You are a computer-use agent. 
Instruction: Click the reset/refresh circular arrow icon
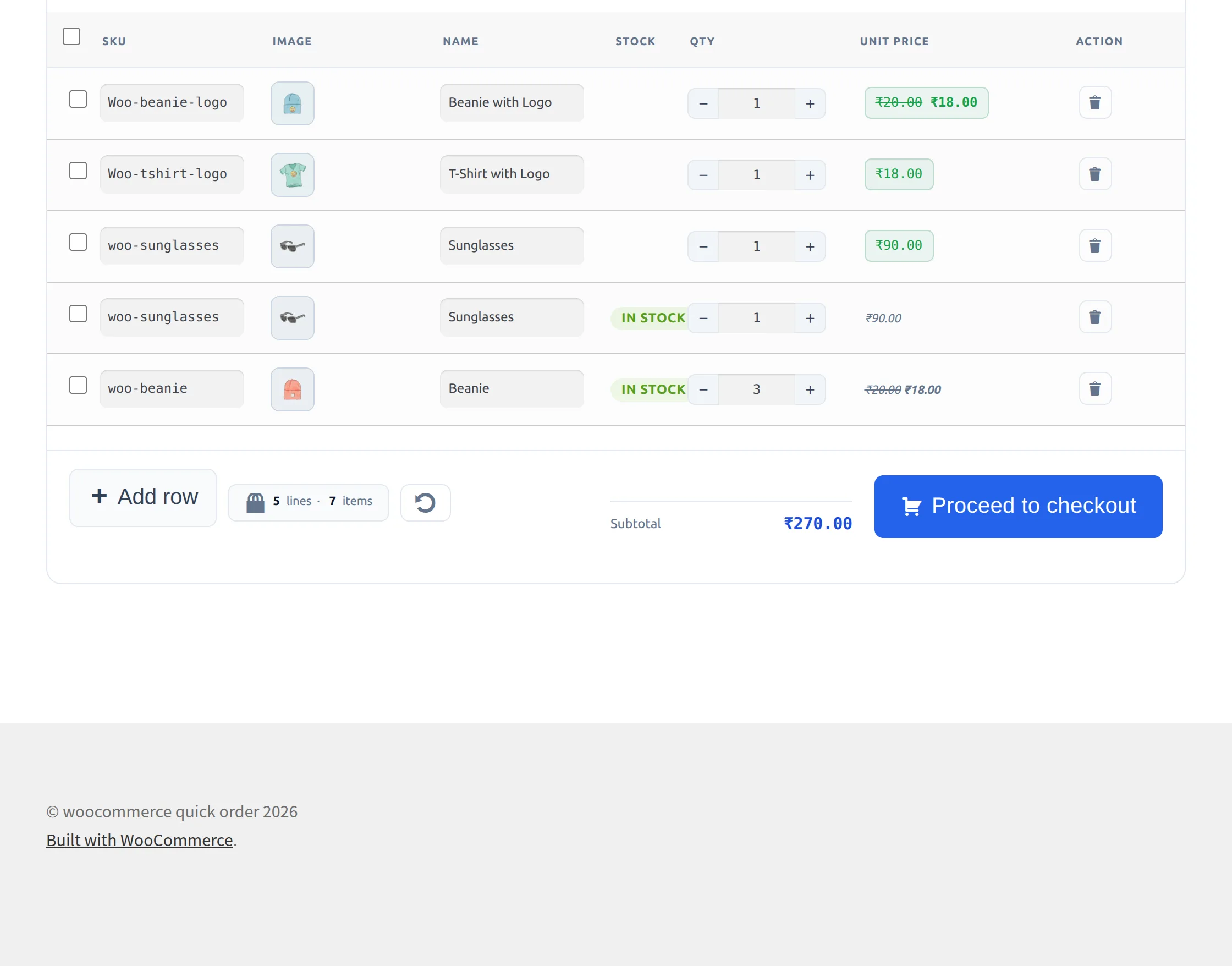tap(425, 503)
